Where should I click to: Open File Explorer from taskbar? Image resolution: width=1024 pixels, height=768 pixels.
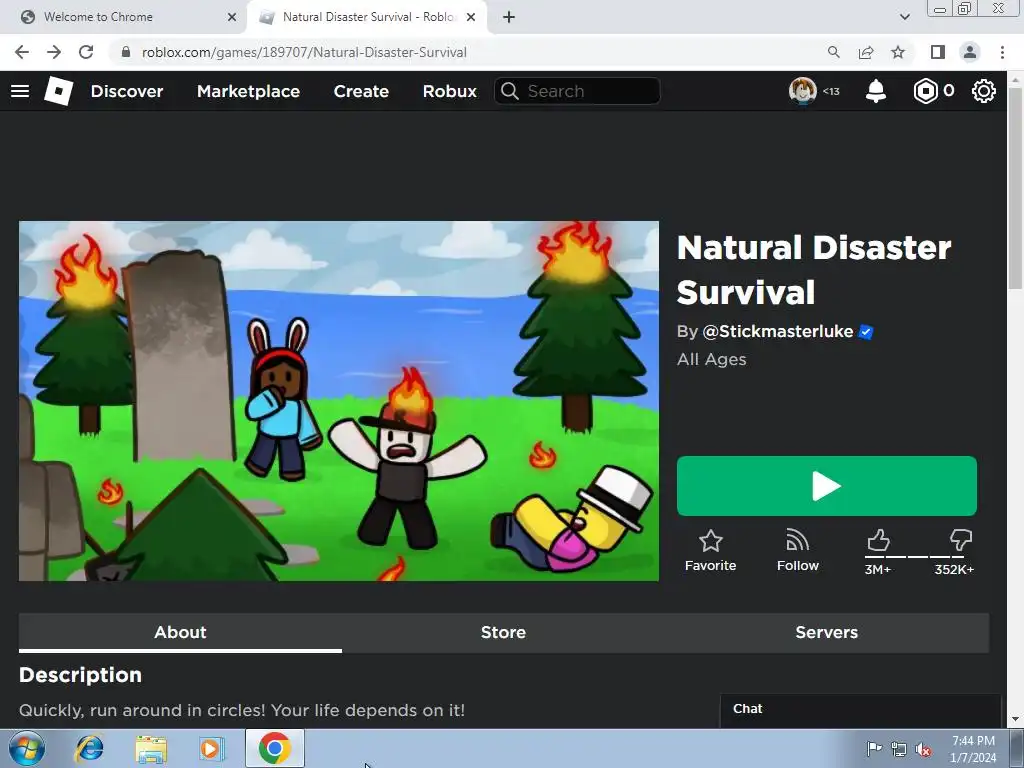(151, 749)
